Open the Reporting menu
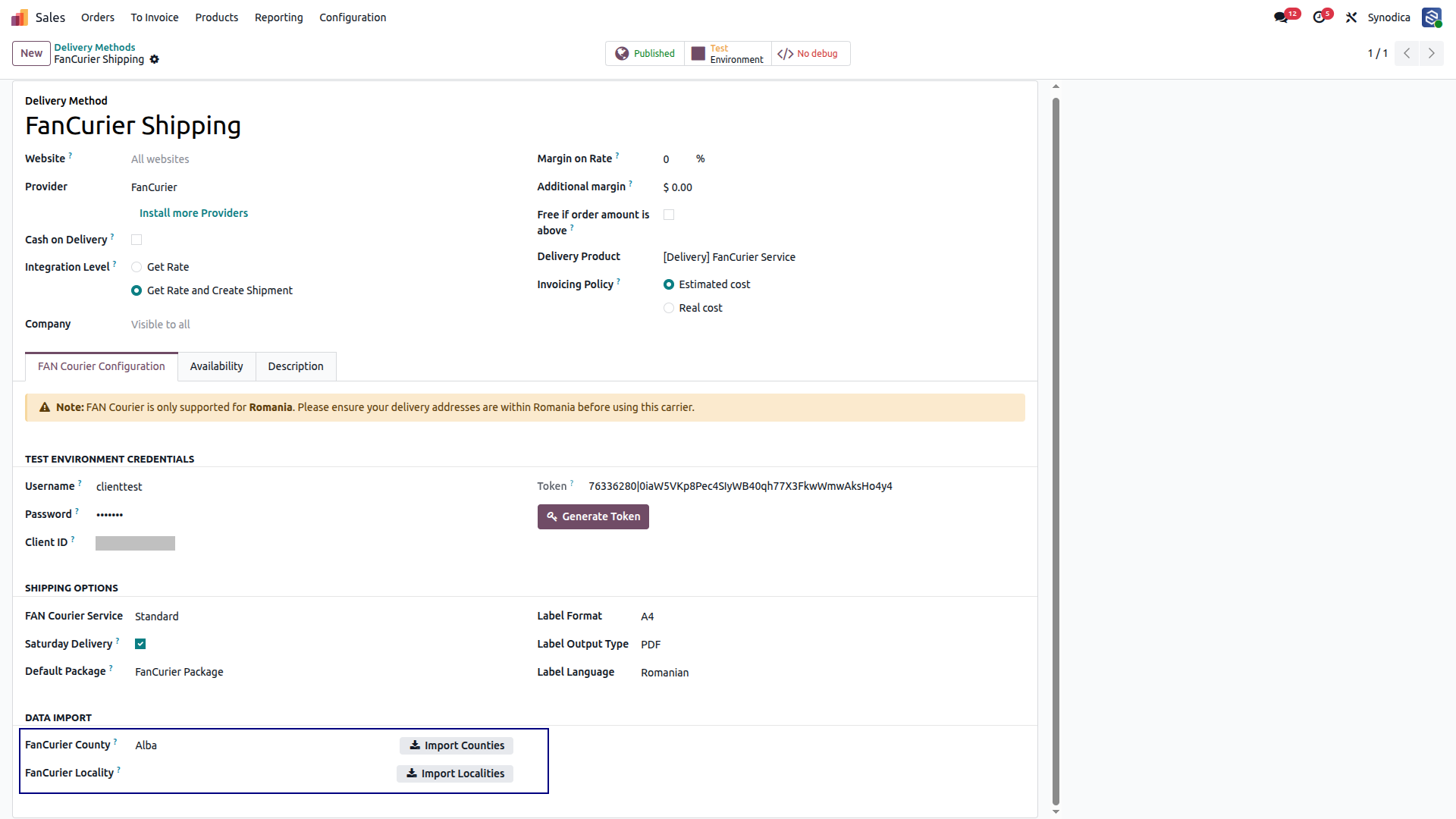 (x=279, y=17)
